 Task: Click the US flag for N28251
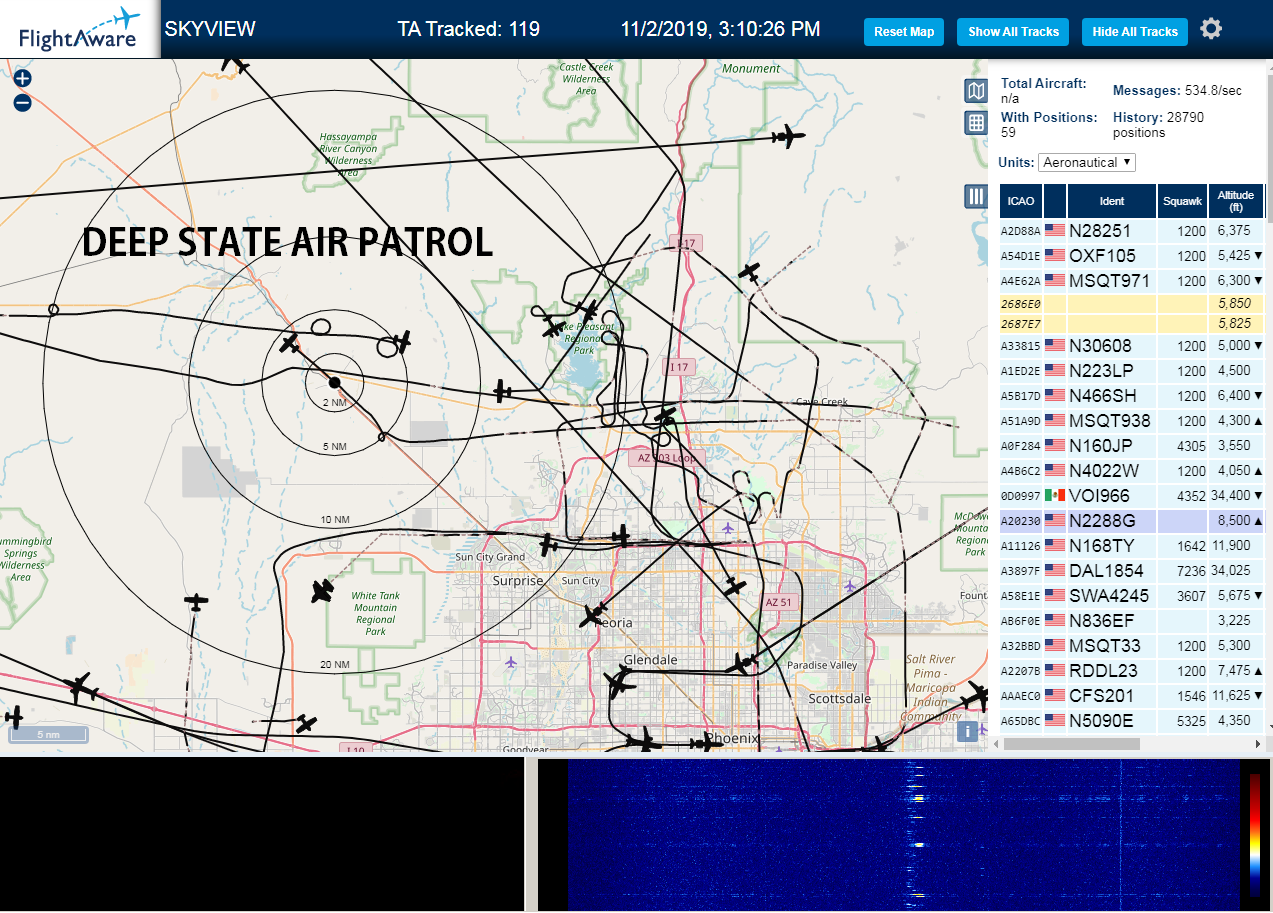1055,230
